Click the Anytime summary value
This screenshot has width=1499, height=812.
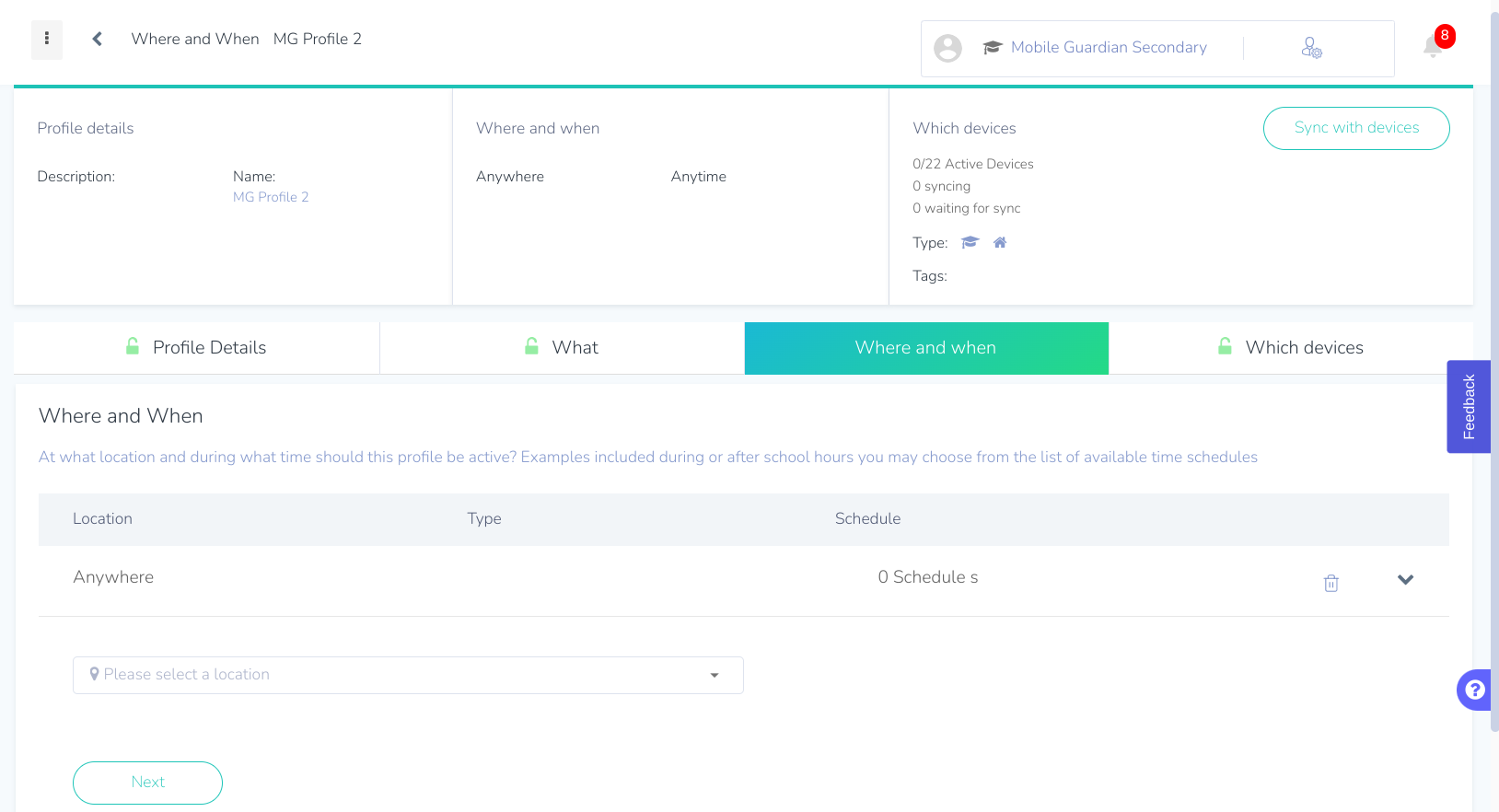coord(699,177)
